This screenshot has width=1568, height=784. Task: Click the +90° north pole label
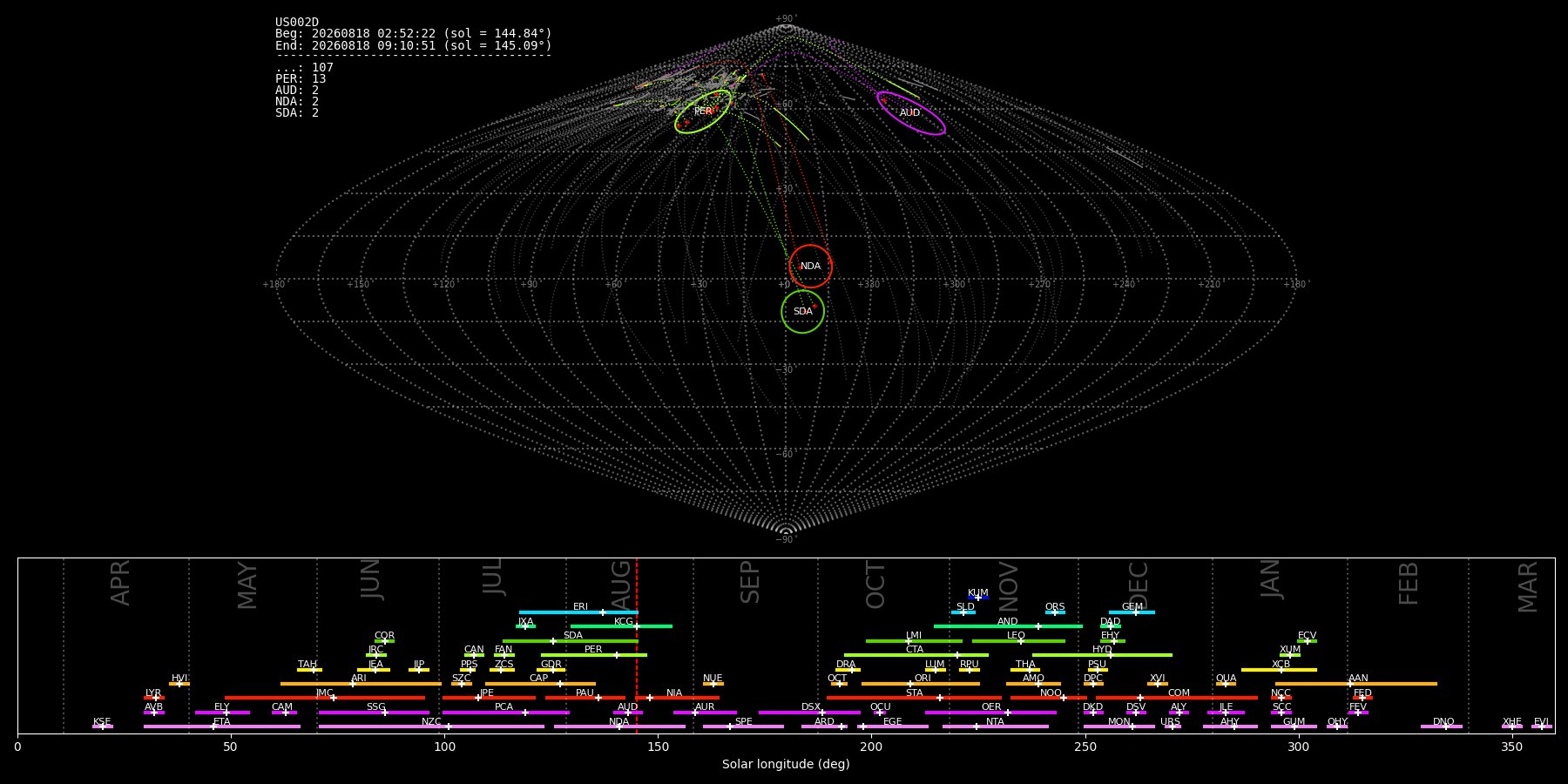click(x=786, y=18)
